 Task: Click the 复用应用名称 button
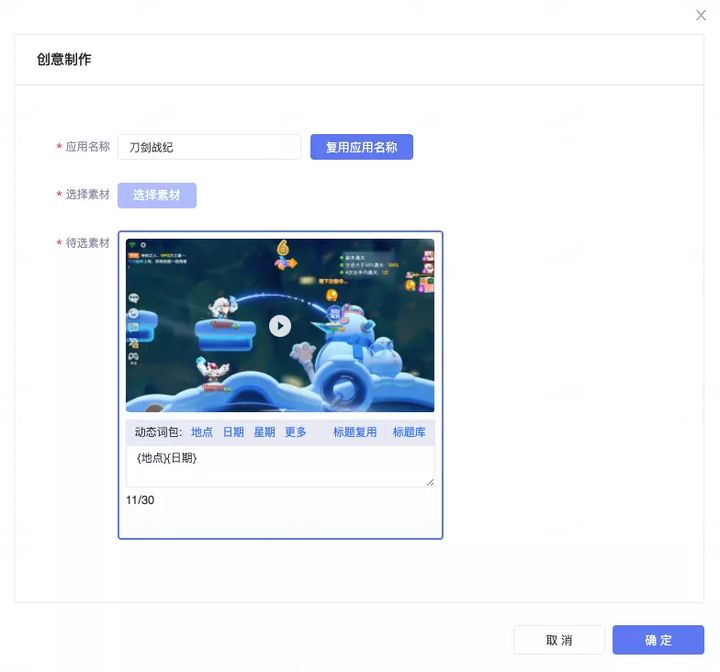(x=361, y=147)
